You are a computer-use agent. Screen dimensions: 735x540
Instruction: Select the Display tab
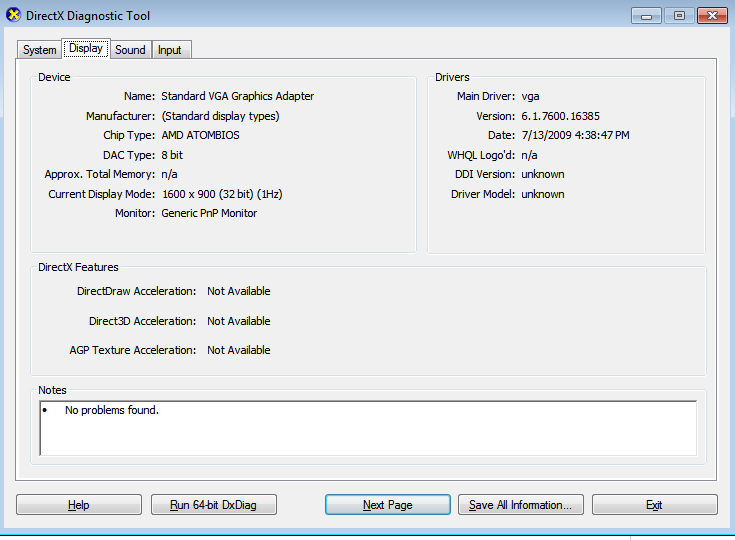point(86,48)
